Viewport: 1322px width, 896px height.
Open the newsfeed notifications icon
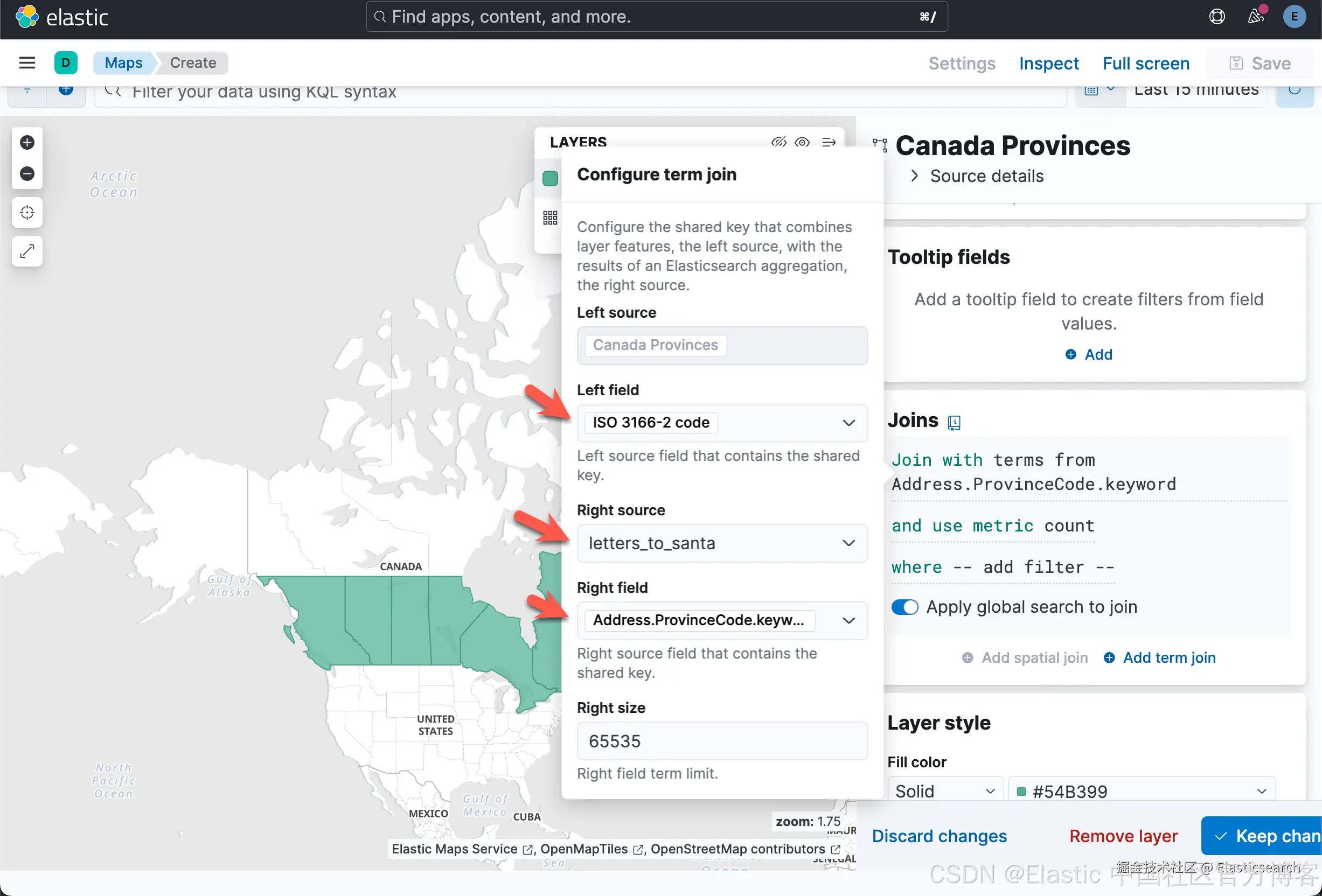click(x=1255, y=17)
